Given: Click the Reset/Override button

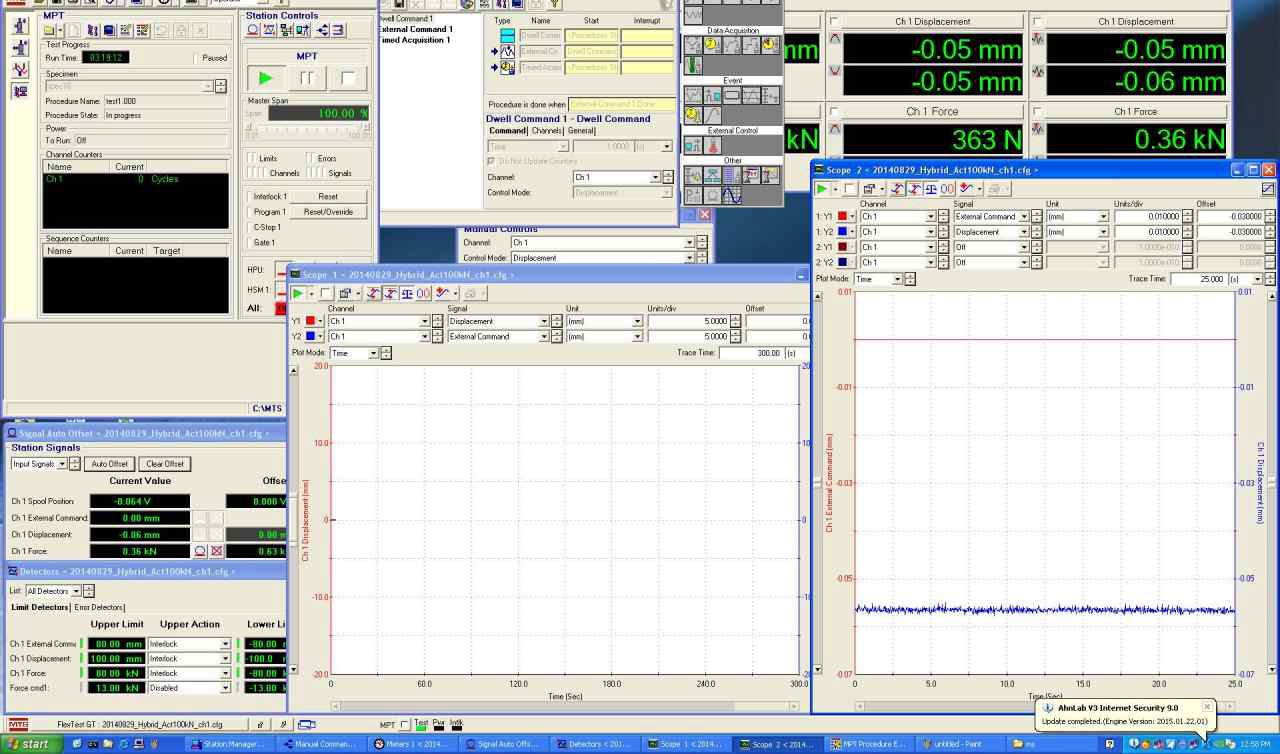Looking at the screenshot, I should pyautogui.click(x=328, y=212).
